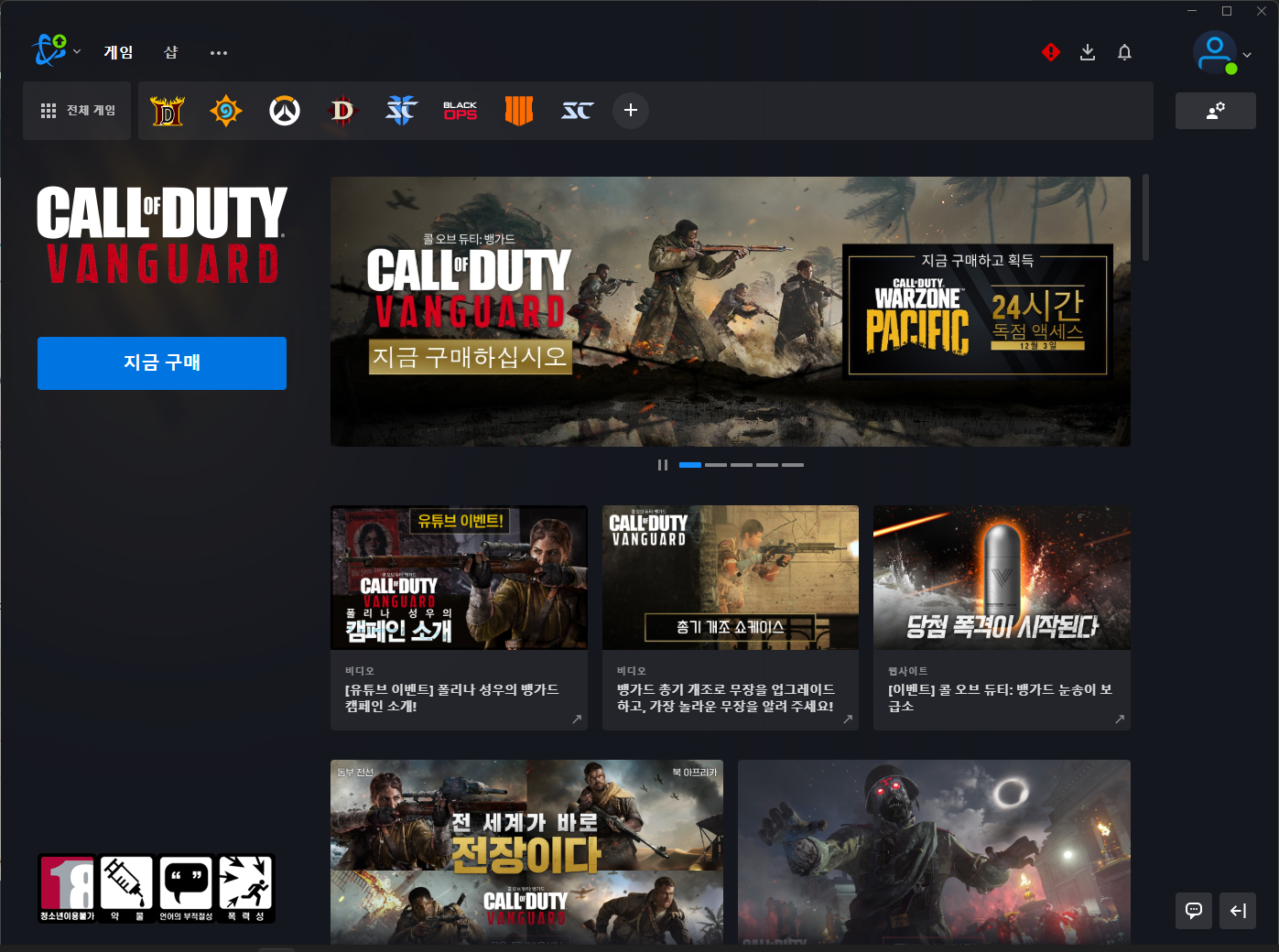1279x952 pixels.
Task: Select the Black Ops 4 icon
Action: 519,111
